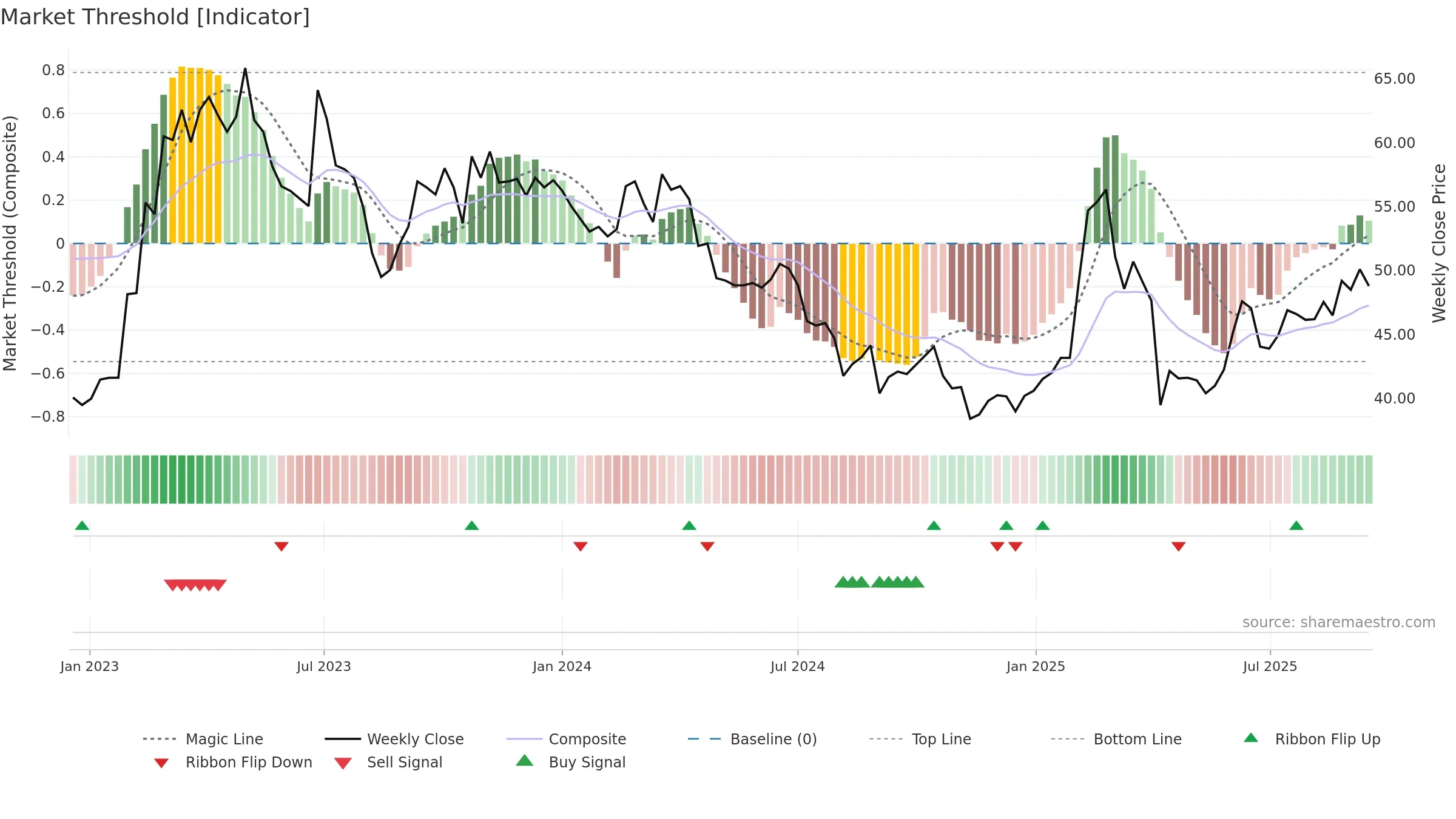Toggle the Buy Signal legend entry
Viewport: 1456px width, 819px height.
point(570,762)
